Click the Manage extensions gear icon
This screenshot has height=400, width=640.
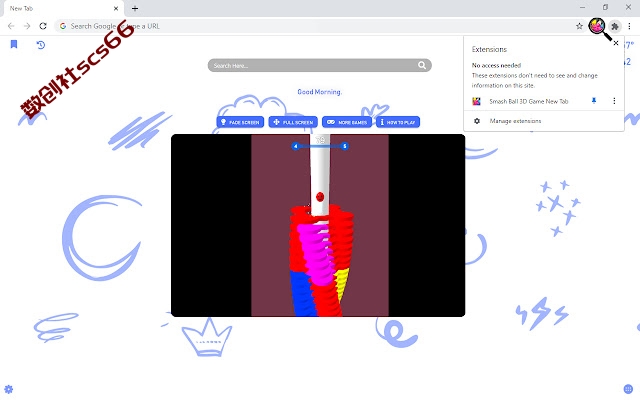pyautogui.click(x=477, y=121)
